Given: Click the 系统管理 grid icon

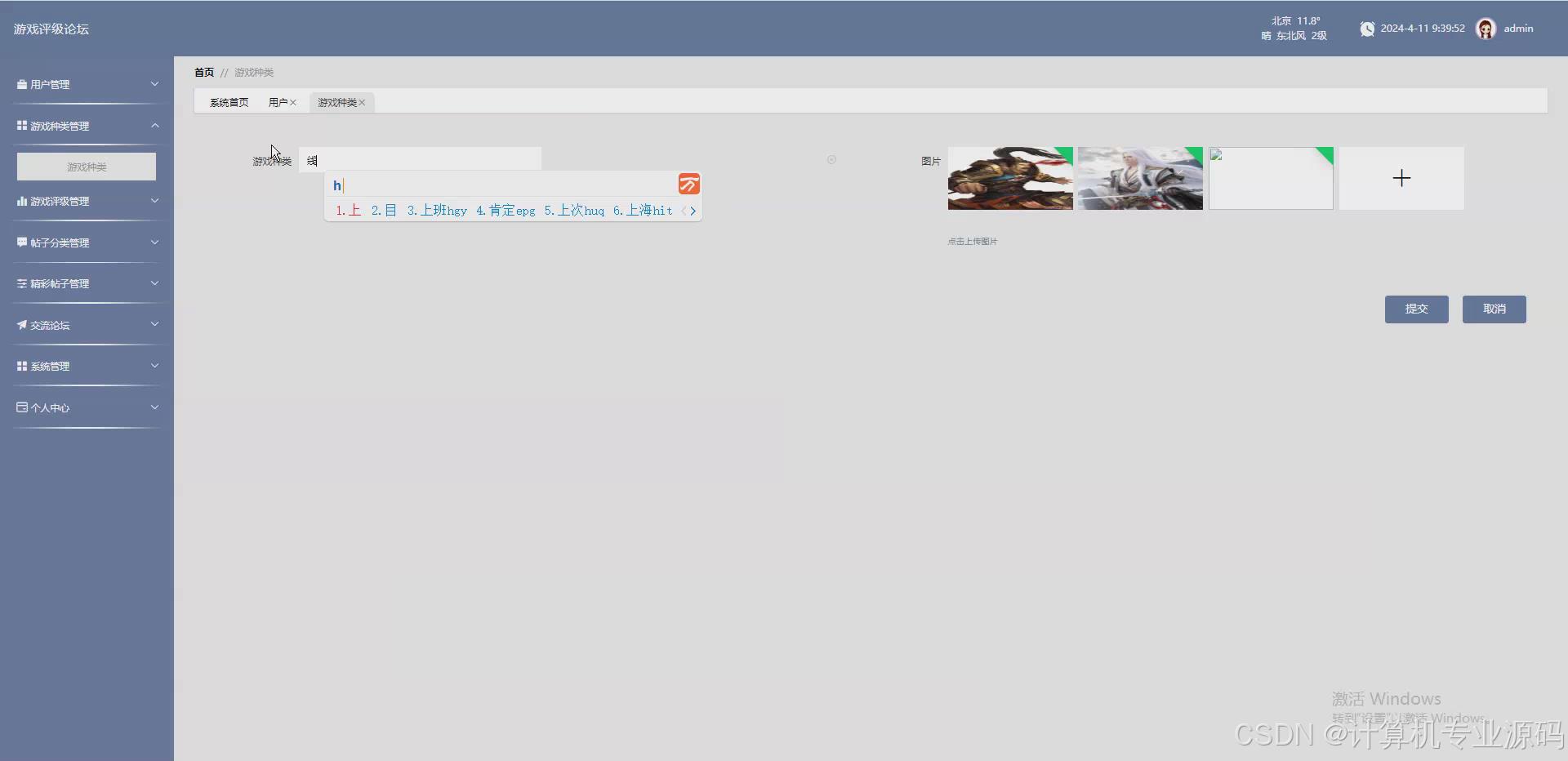Looking at the screenshot, I should [22, 366].
